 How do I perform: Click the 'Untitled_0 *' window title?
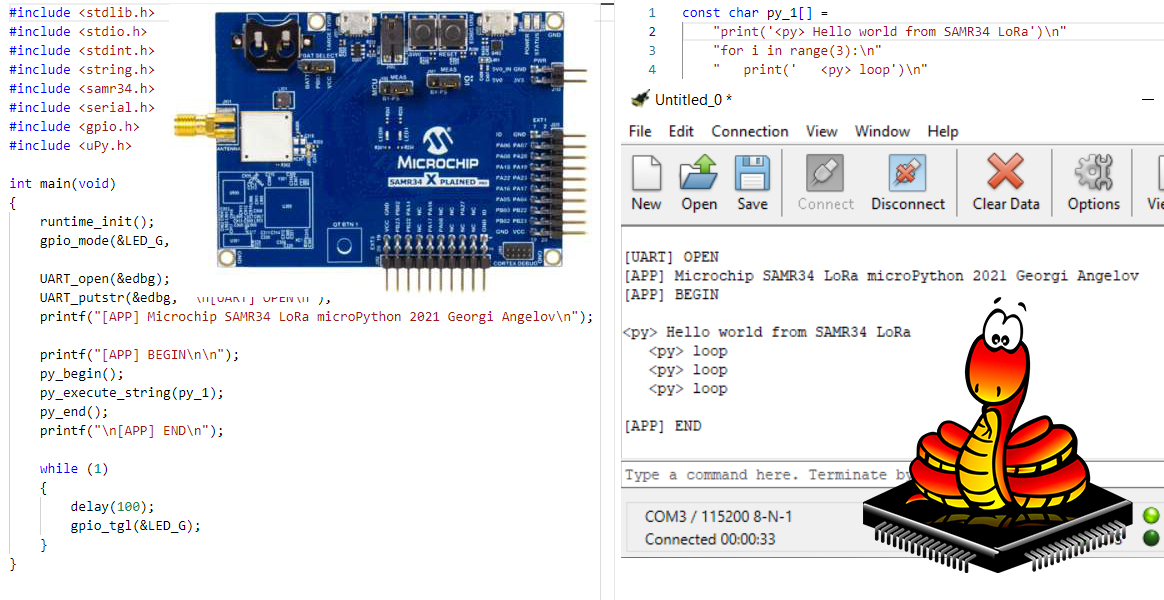click(x=693, y=100)
